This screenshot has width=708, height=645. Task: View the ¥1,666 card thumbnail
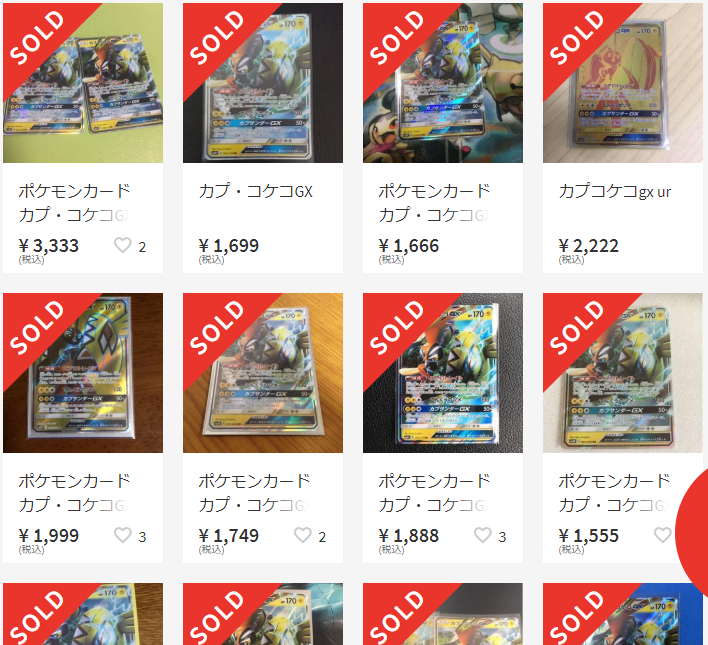tap(443, 83)
